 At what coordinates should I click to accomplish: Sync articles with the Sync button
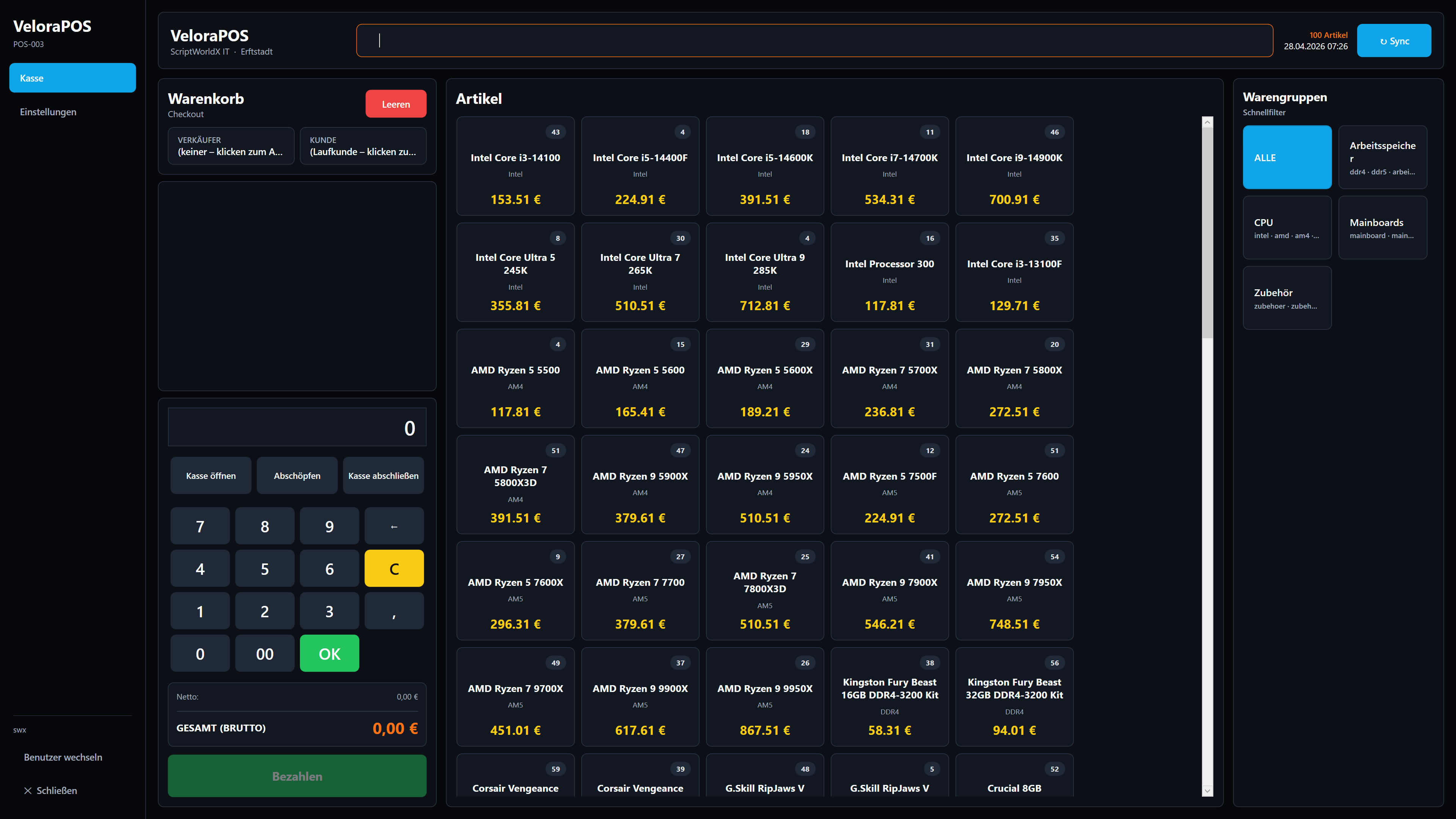pyautogui.click(x=1394, y=41)
